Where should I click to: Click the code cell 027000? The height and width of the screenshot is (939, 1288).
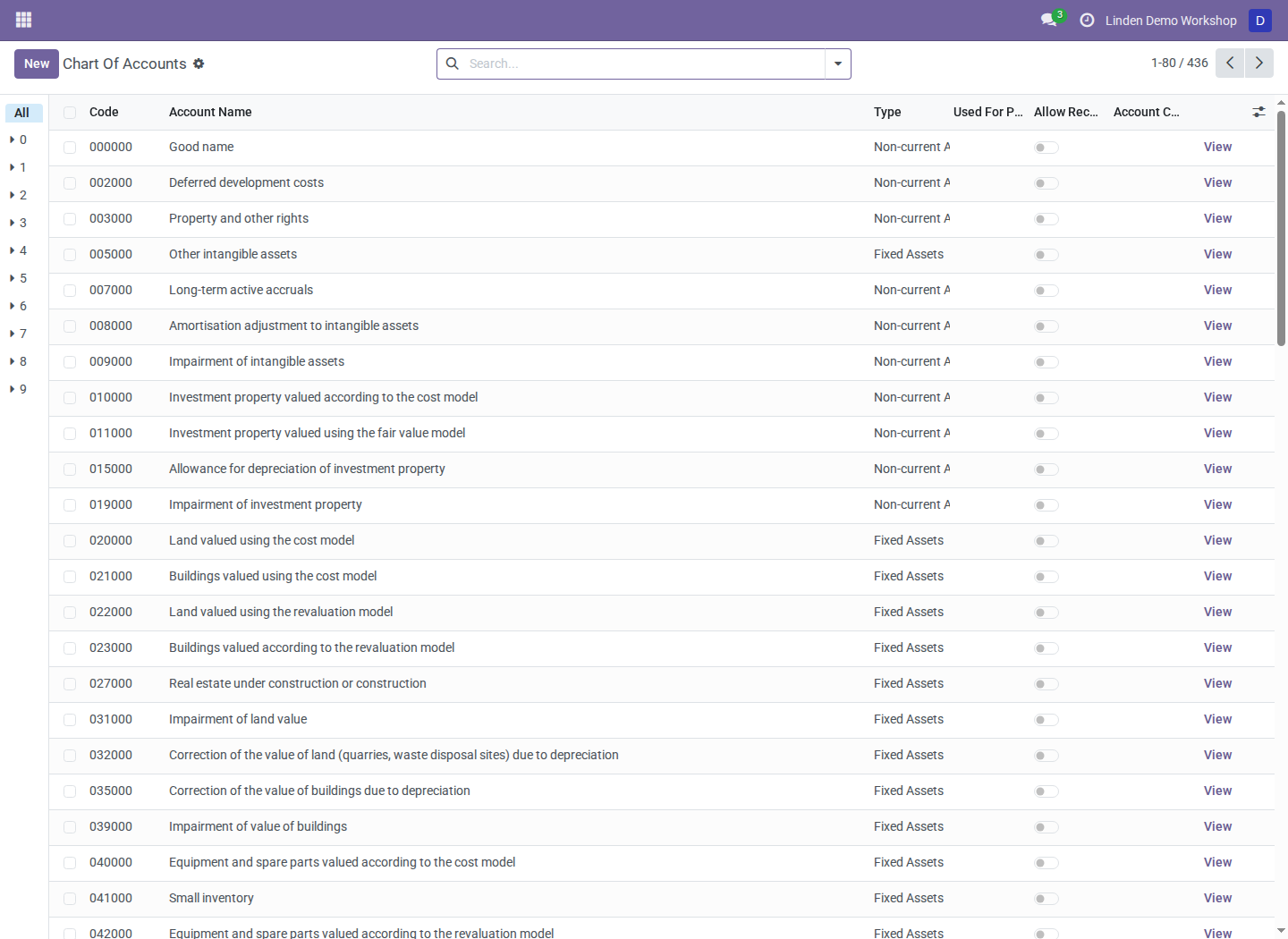pos(111,683)
